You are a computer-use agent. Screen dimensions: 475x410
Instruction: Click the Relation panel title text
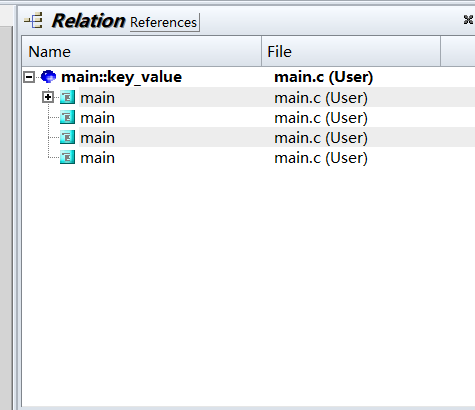(x=88, y=21)
